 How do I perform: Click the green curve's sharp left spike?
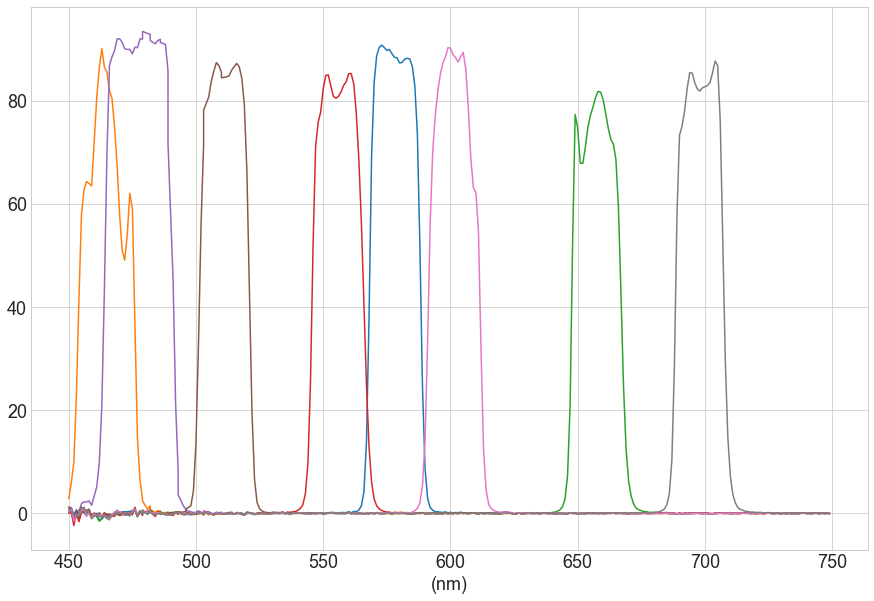click(575, 115)
